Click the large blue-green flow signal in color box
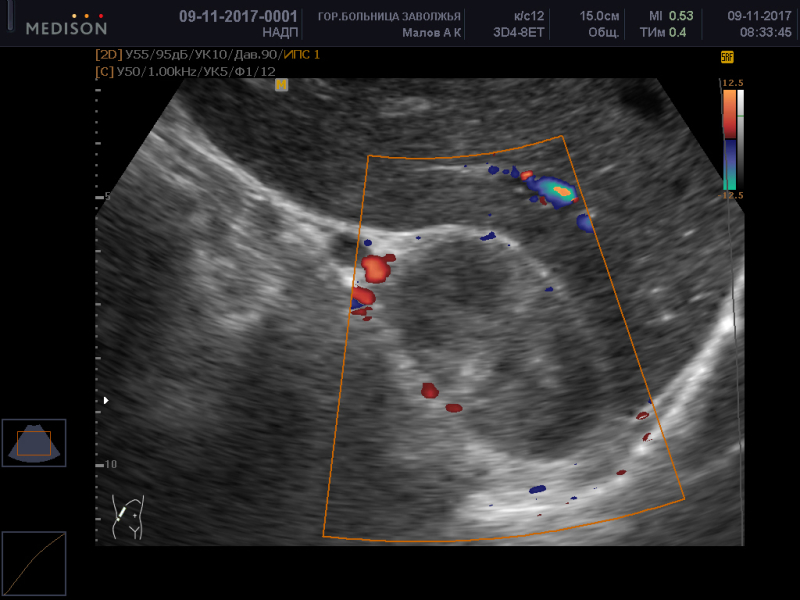Screen dimensions: 800x600 (x=553, y=191)
